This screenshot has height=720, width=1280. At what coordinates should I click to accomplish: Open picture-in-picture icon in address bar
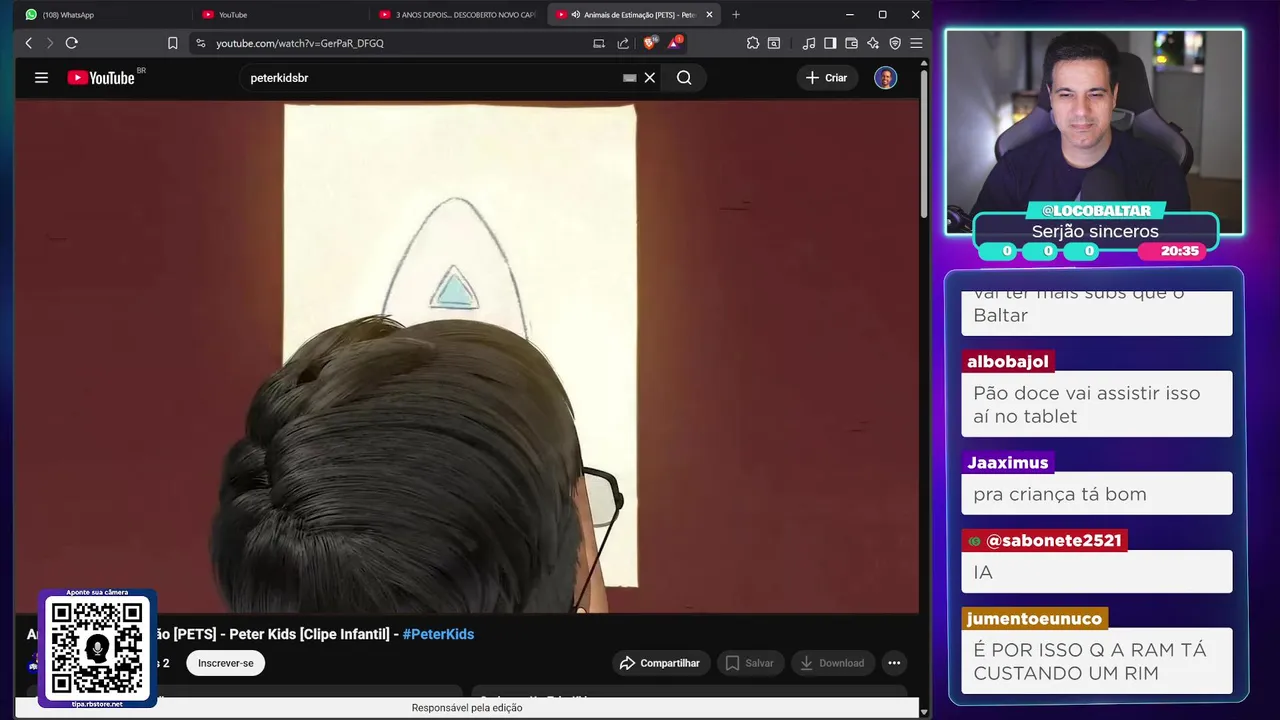point(599,43)
